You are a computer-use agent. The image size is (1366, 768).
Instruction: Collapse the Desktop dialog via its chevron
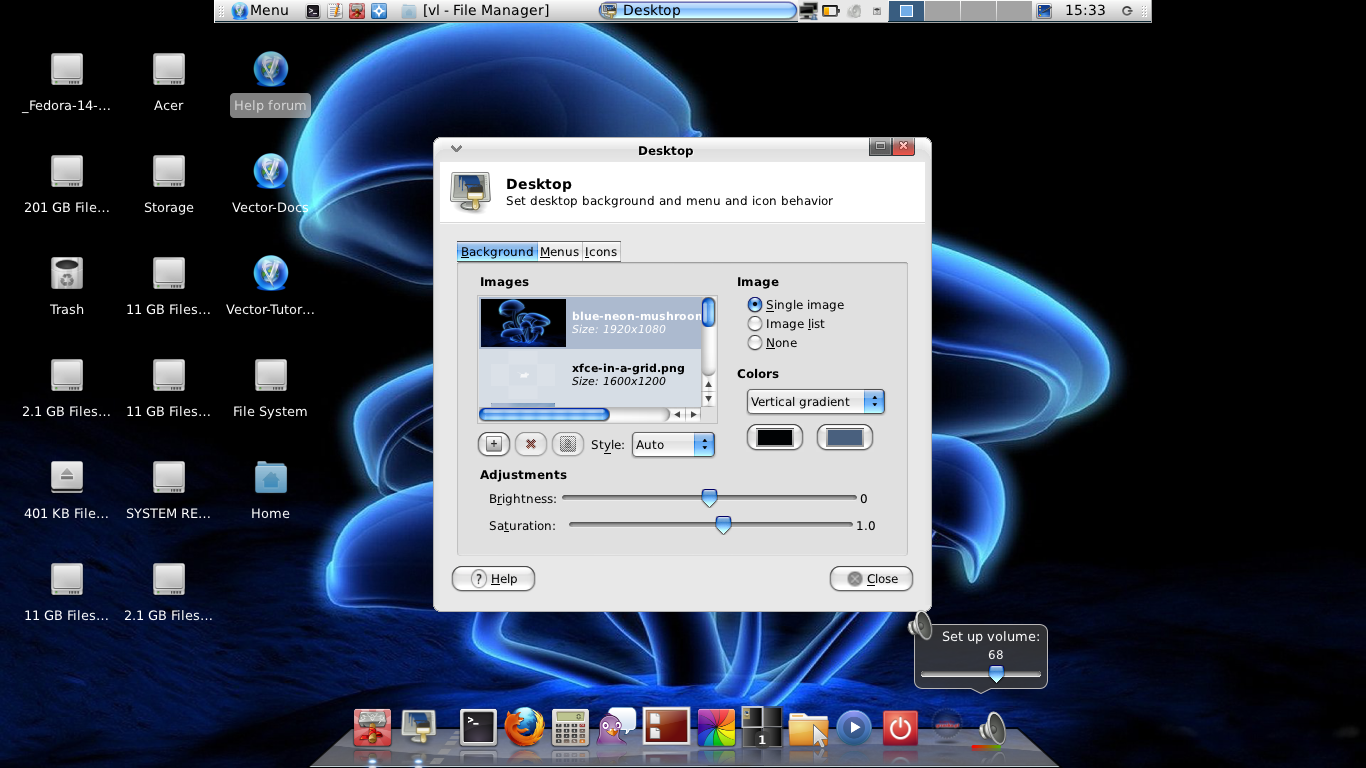(x=455, y=147)
